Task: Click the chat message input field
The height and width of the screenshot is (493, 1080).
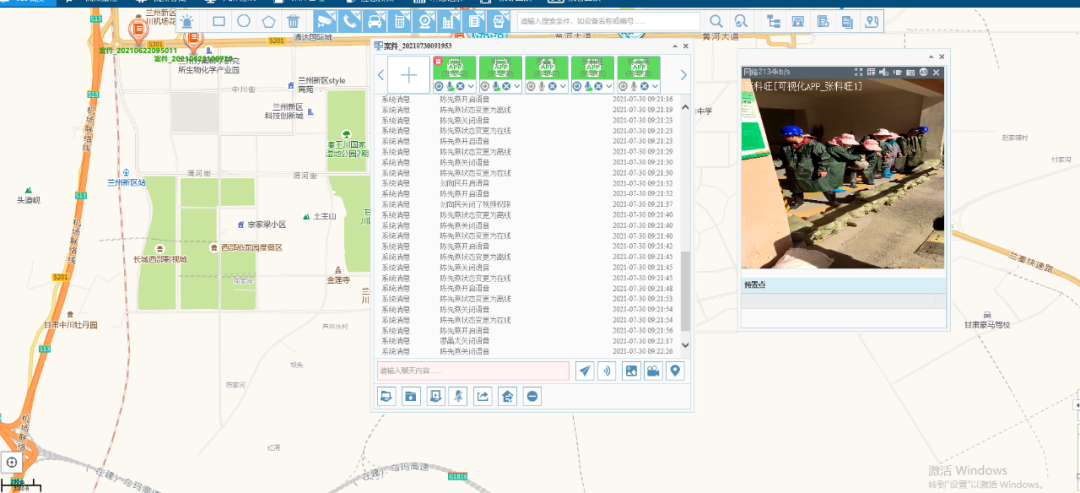Action: (x=473, y=371)
